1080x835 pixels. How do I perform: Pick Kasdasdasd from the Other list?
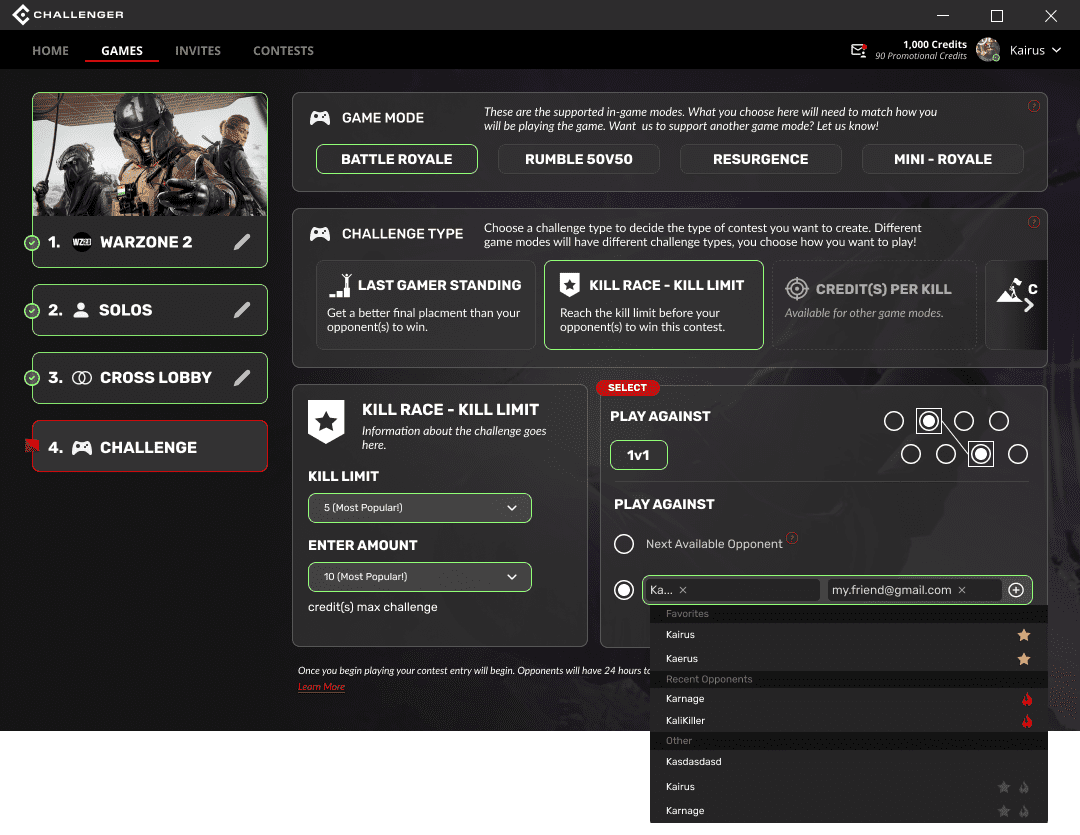(x=849, y=762)
